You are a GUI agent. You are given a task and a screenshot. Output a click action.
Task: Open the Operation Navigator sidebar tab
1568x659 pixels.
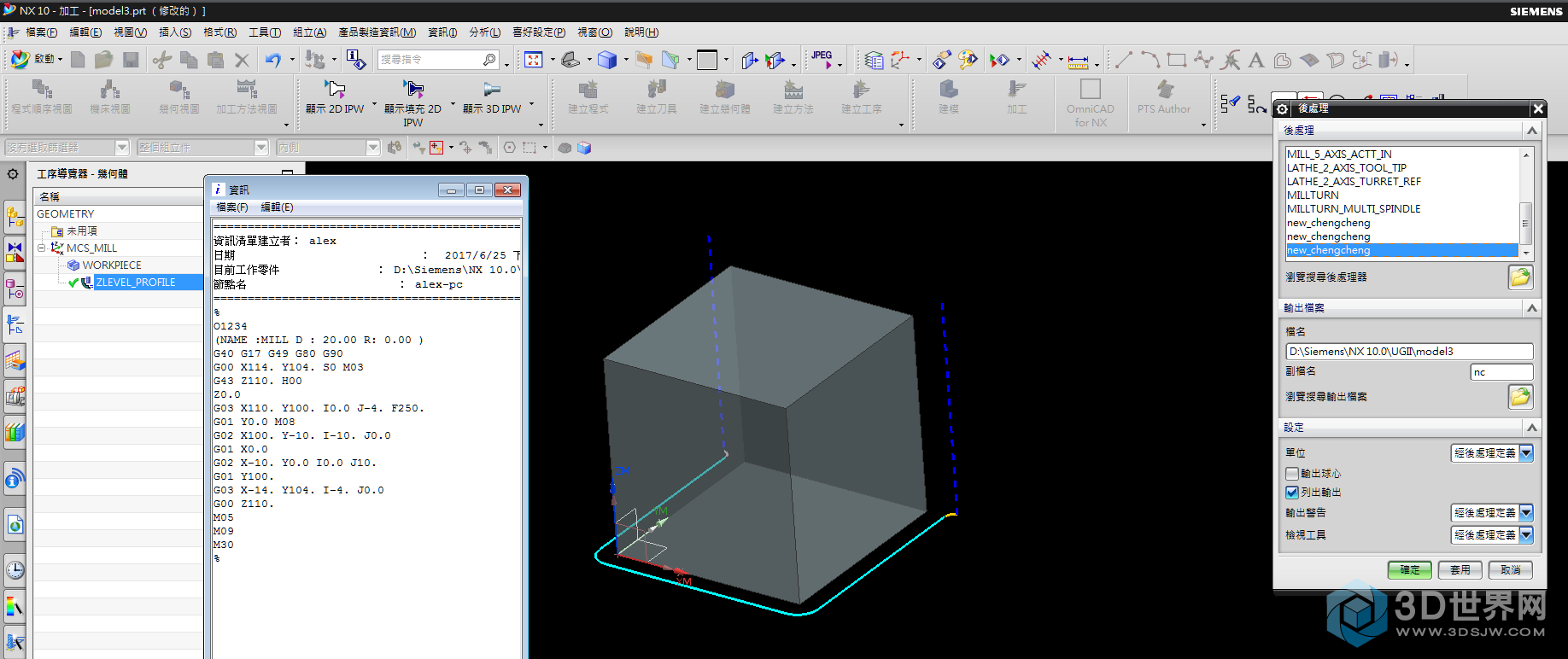(x=15, y=324)
